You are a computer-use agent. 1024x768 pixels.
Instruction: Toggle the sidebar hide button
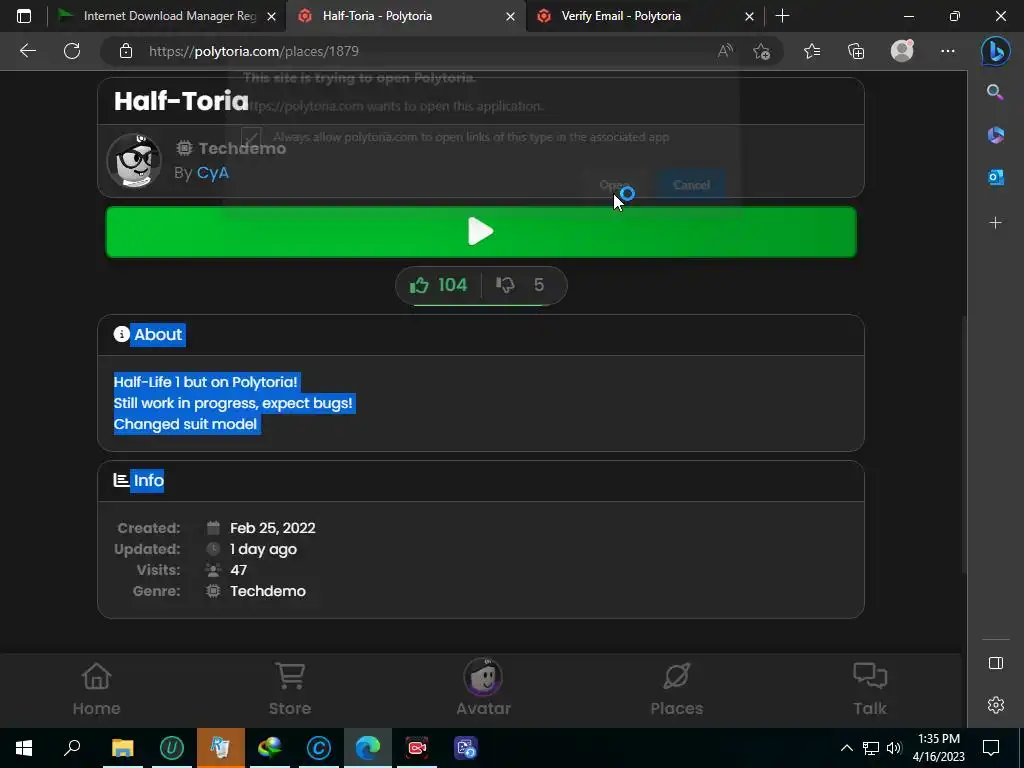pyautogui.click(x=995, y=664)
